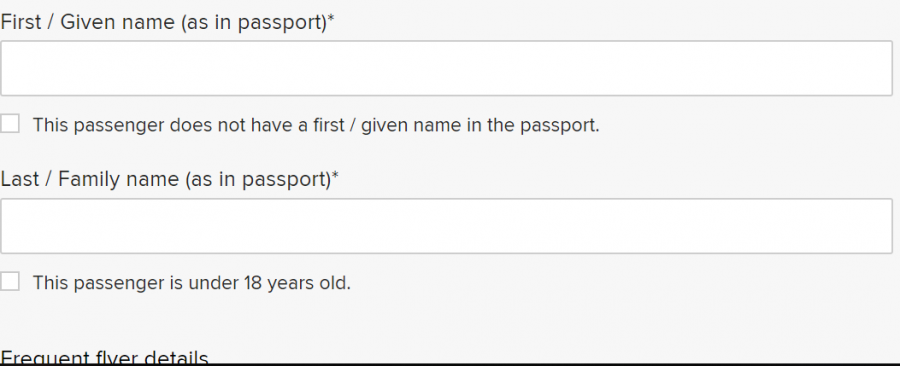Image resolution: width=900 pixels, height=366 pixels.
Task: Click the asterisk after the given name label
Action: [x=331, y=18]
